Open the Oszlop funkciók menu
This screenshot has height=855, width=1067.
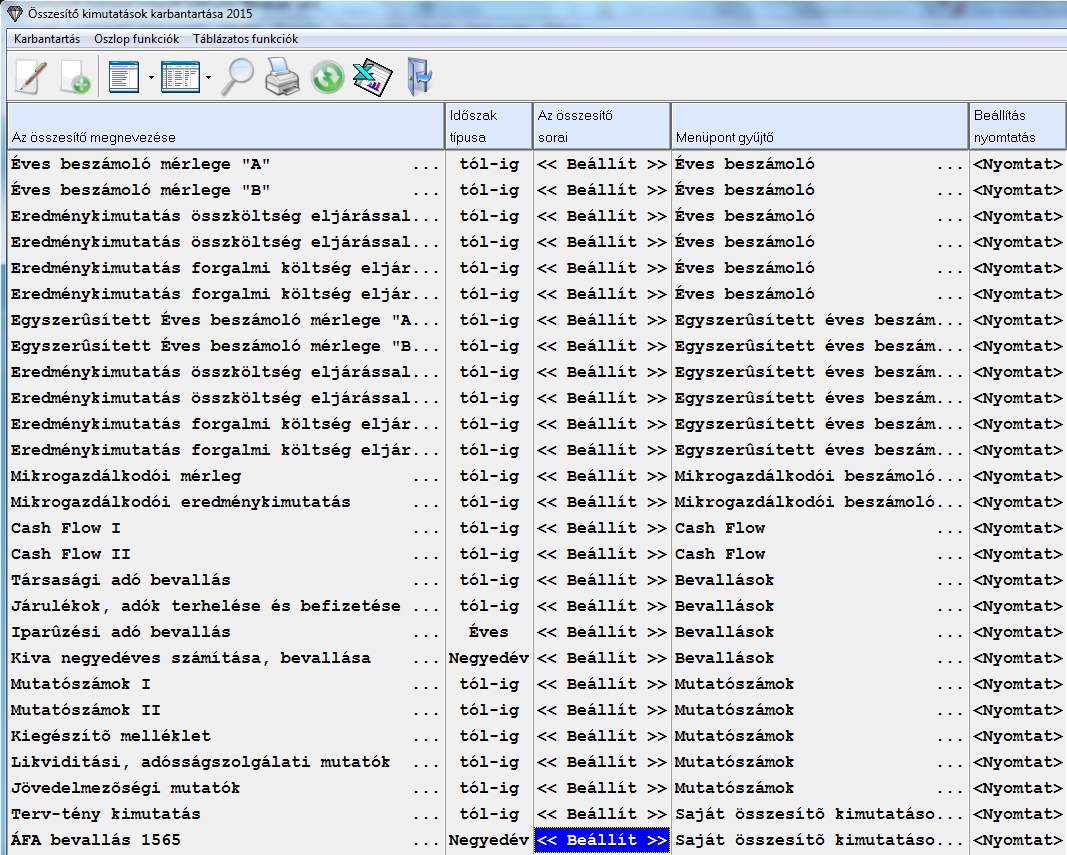tap(136, 39)
